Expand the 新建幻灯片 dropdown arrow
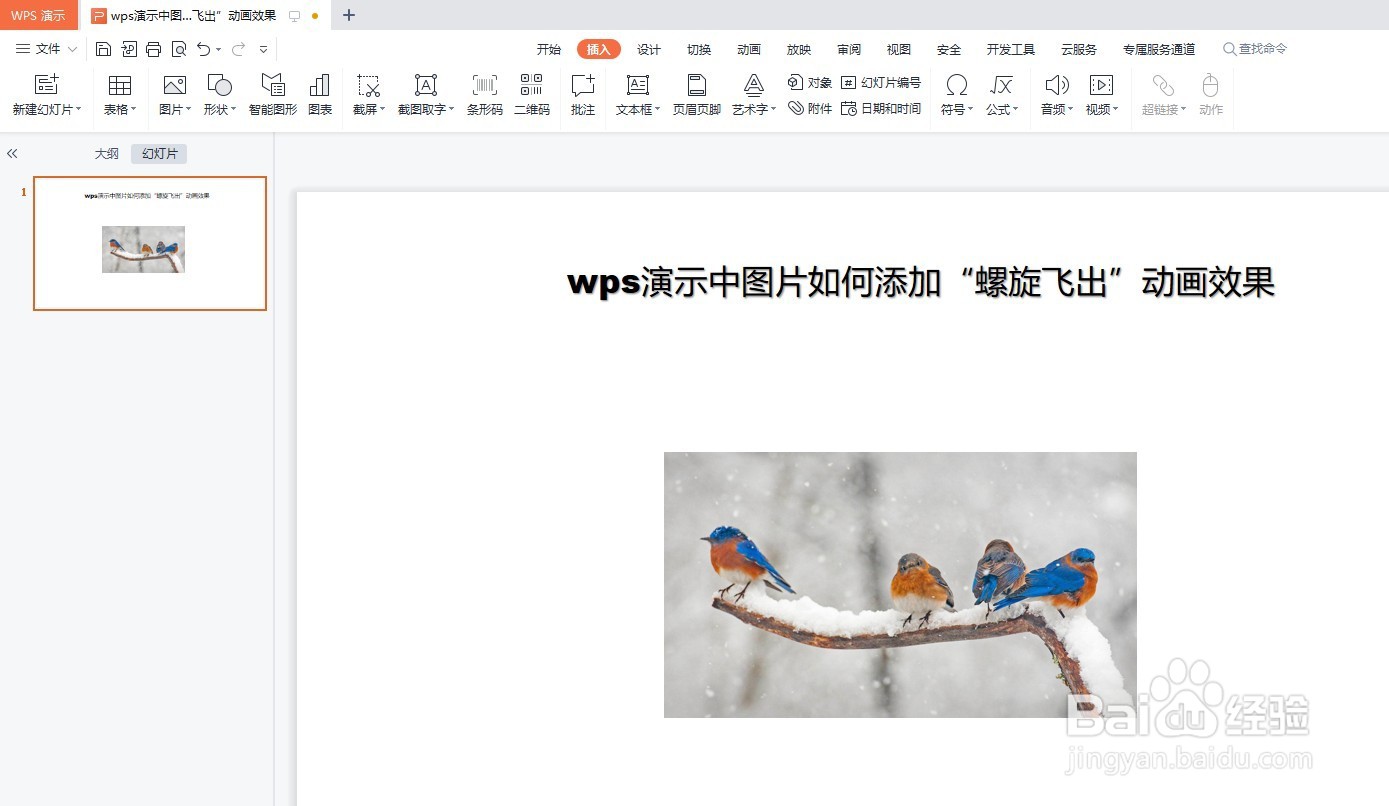Image resolution: width=1389 pixels, height=806 pixels. pyautogui.click(x=78, y=110)
